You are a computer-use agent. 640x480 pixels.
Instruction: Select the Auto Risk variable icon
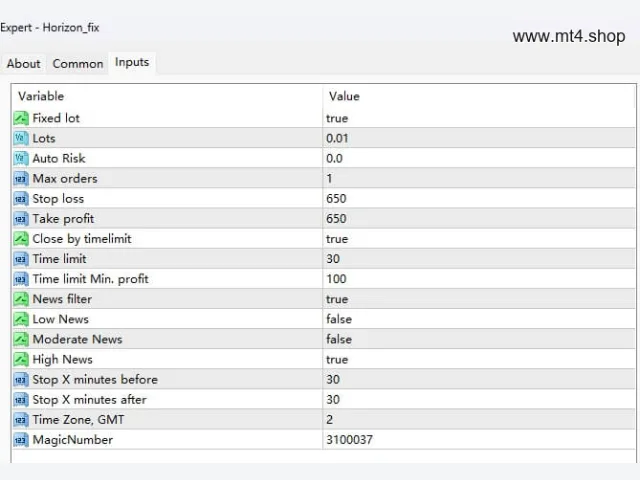click(21, 158)
